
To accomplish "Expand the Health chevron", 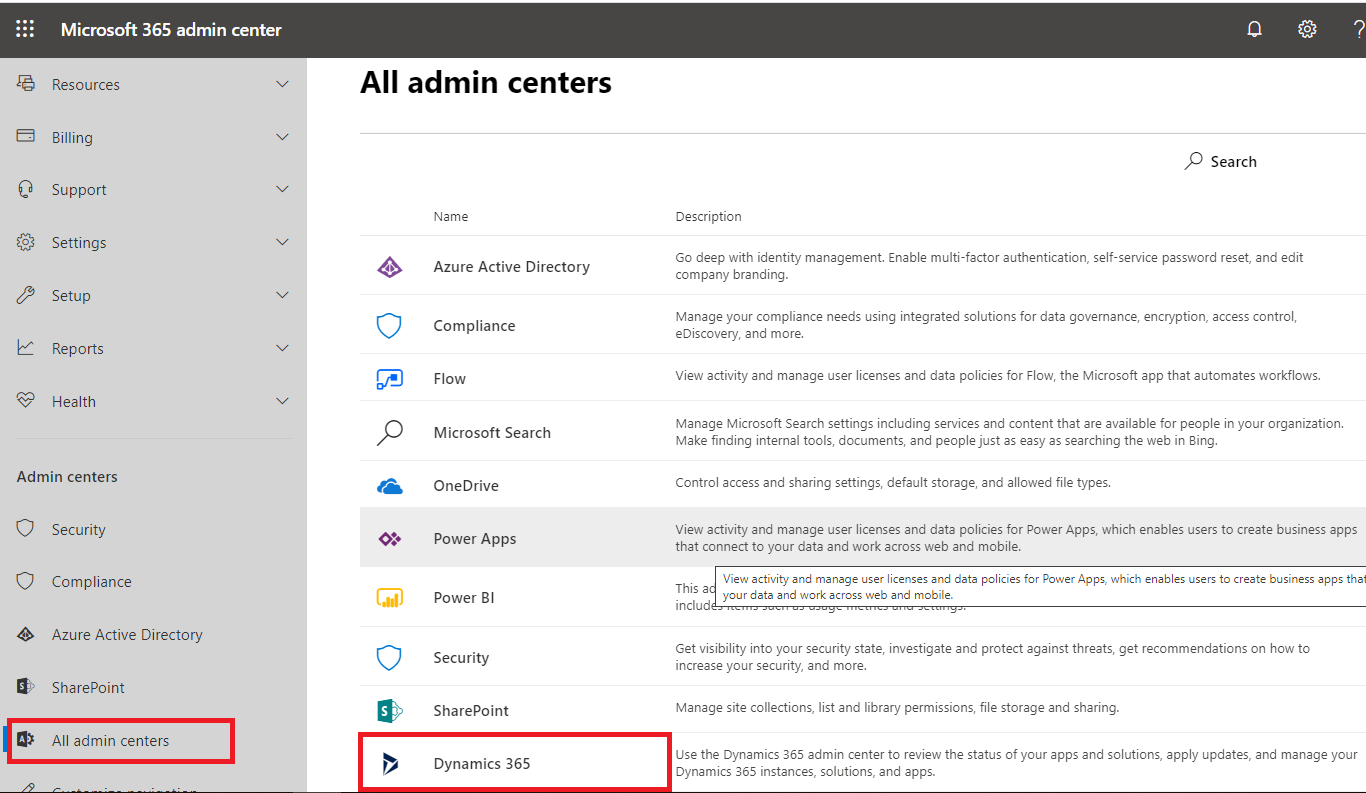I will coord(282,401).
